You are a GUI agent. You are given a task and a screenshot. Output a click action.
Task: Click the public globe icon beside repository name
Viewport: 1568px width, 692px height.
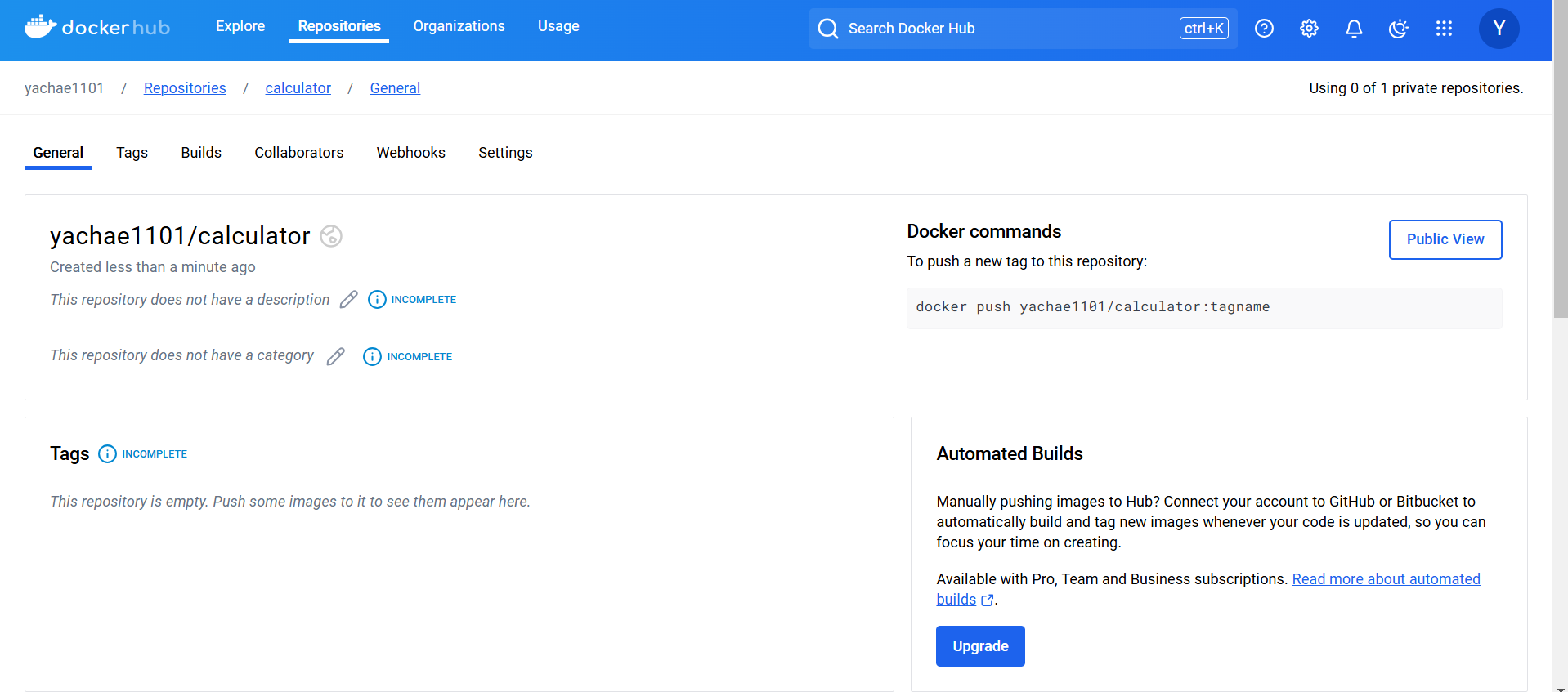tap(331, 236)
